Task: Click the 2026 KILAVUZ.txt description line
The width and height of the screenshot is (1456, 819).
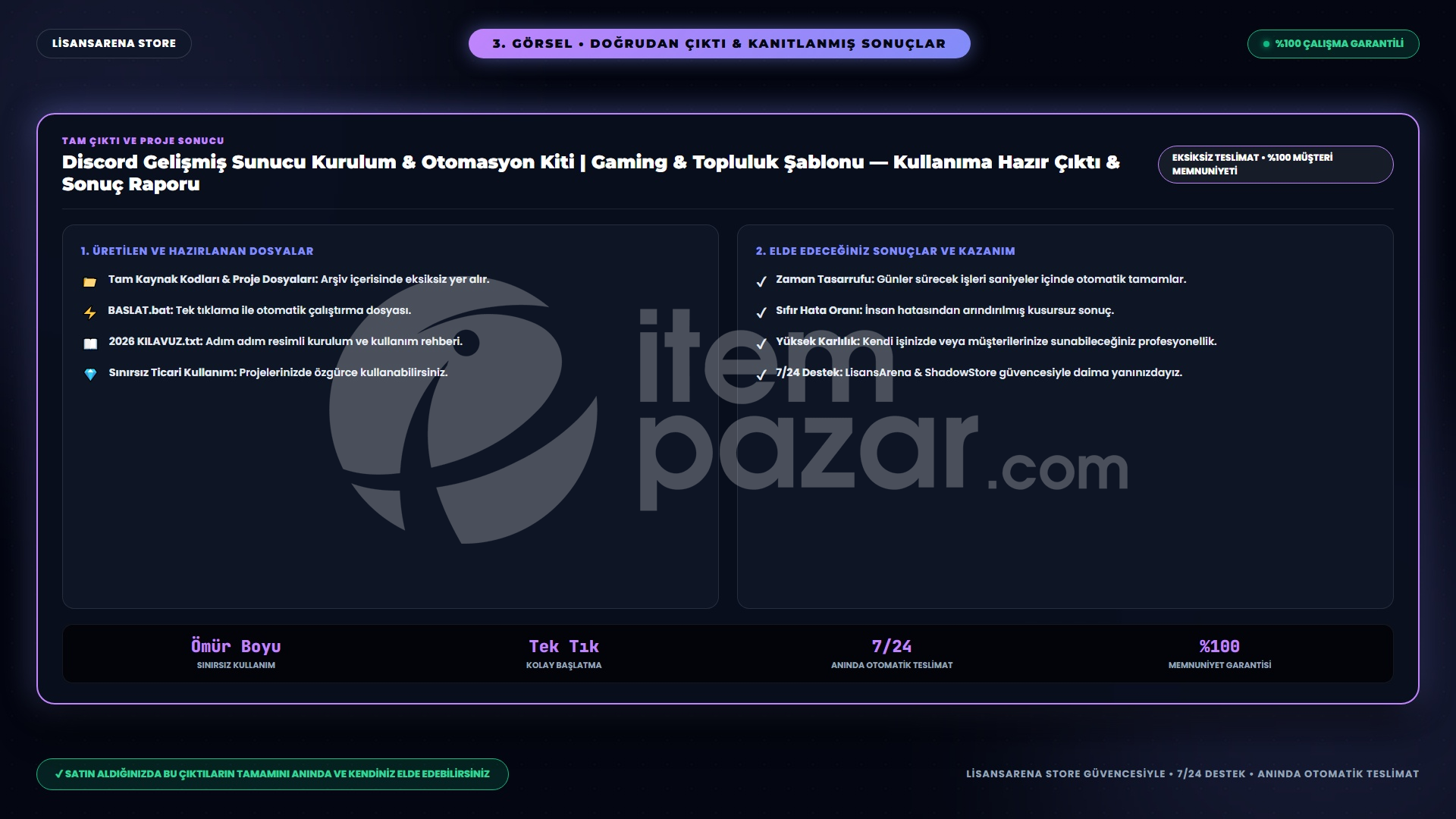Action: (x=285, y=342)
